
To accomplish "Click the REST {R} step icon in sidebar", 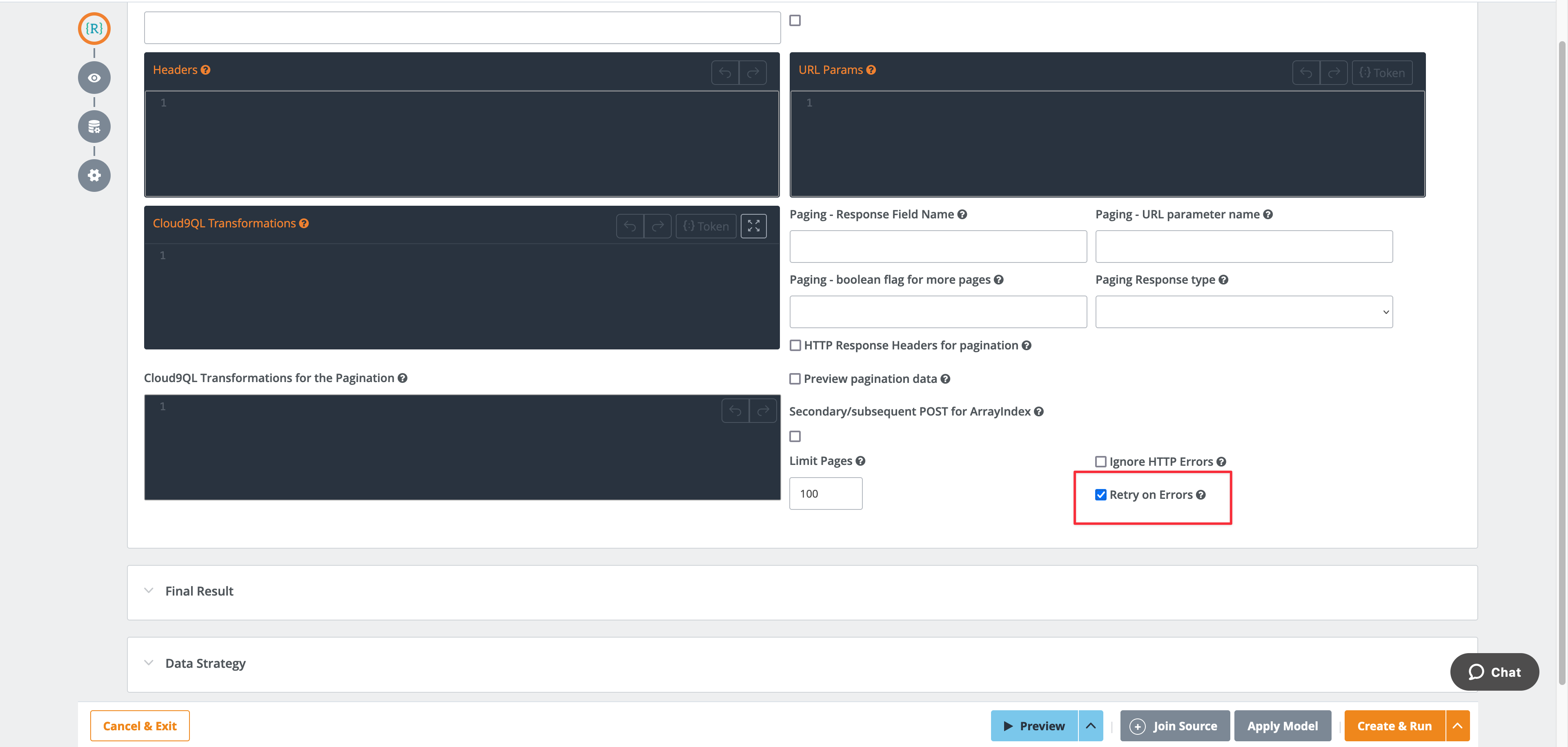I will coord(94,29).
